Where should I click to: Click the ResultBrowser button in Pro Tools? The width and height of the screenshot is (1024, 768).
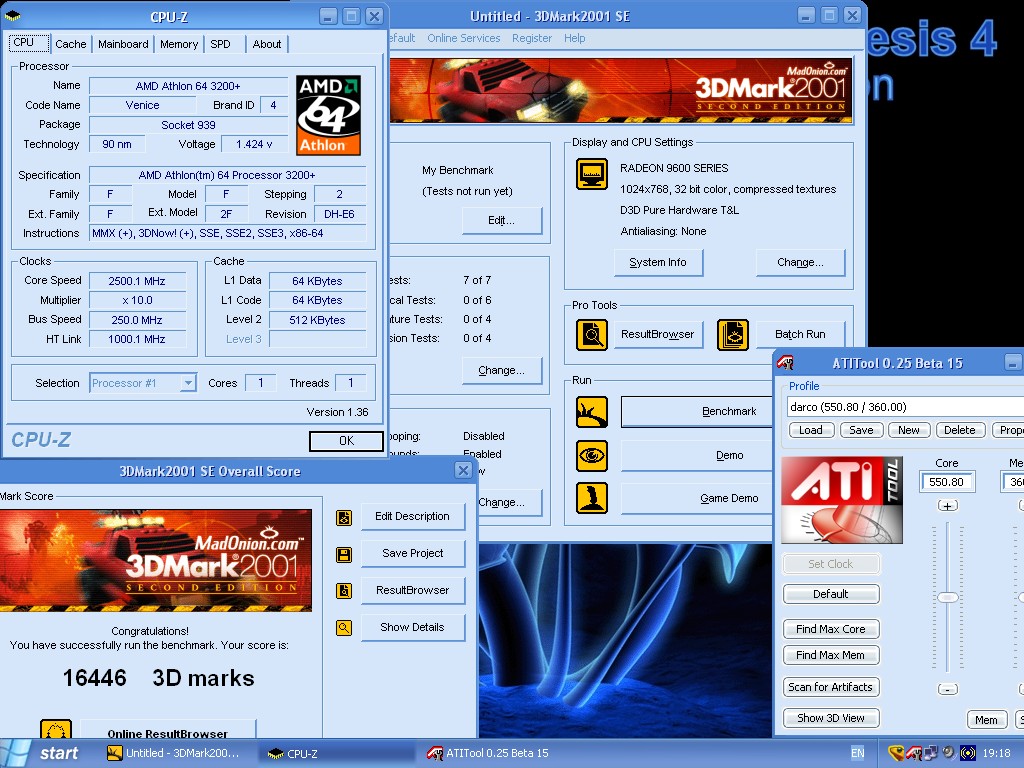[658, 334]
